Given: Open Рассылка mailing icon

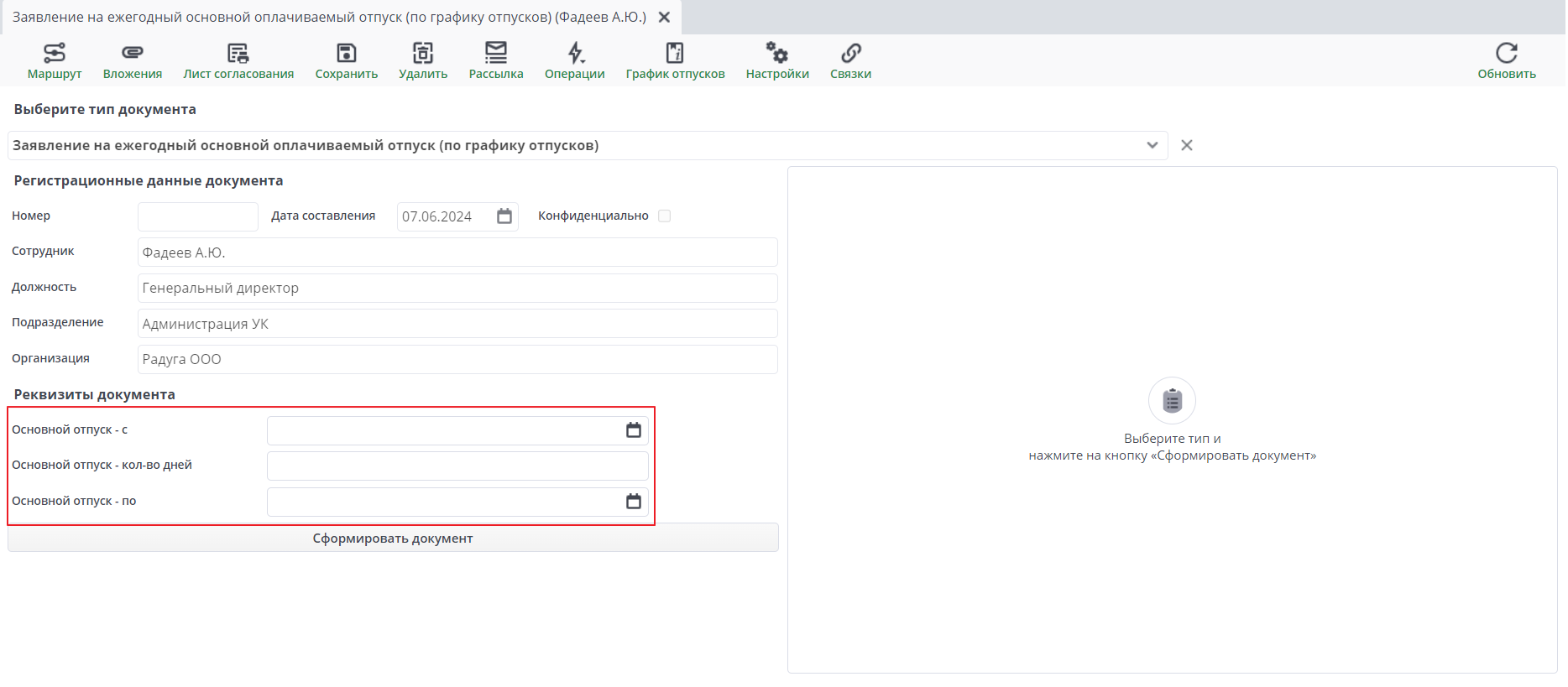Looking at the screenshot, I should 496,53.
